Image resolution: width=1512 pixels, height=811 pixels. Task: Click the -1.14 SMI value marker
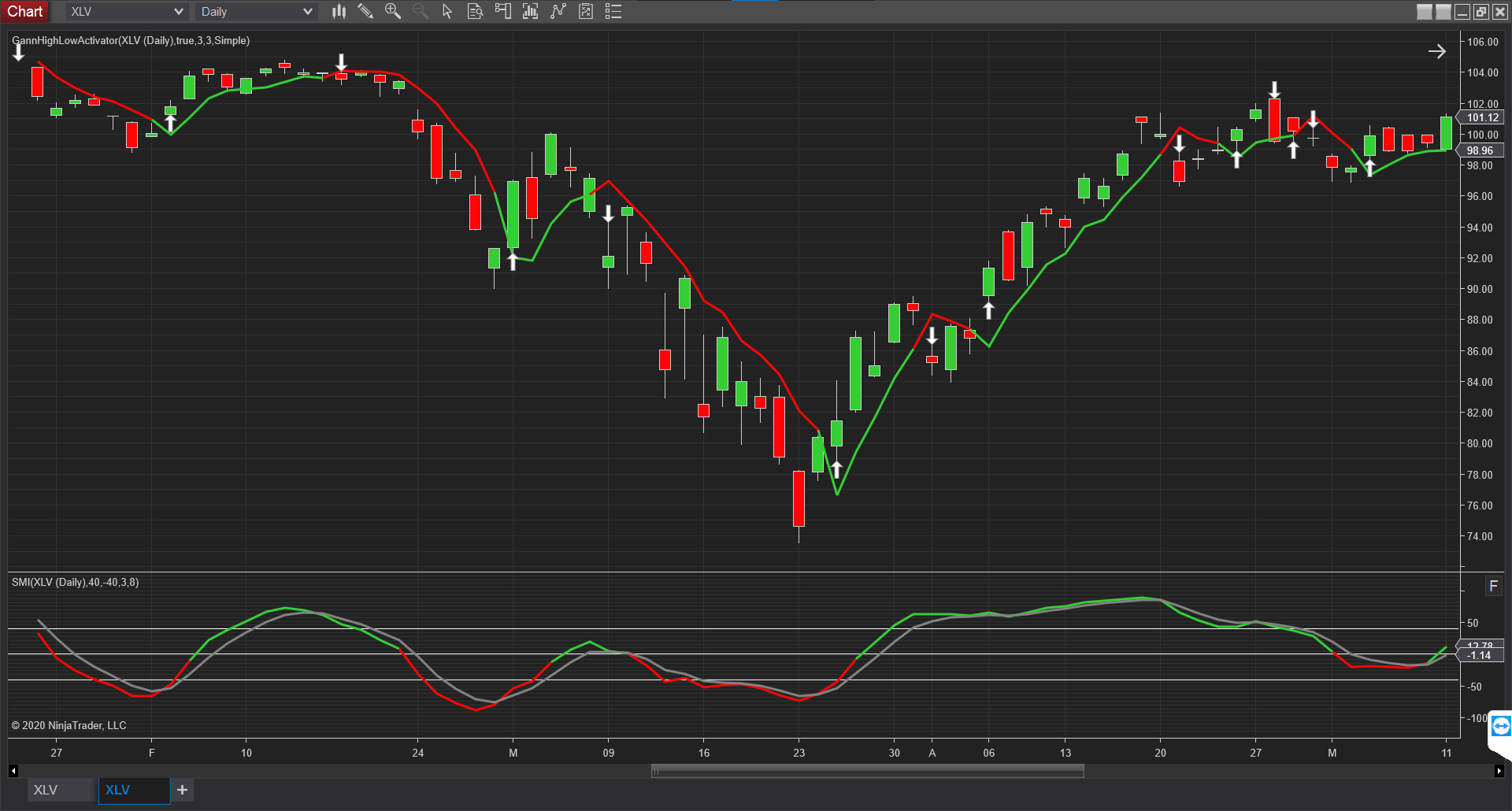click(1480, 655)
